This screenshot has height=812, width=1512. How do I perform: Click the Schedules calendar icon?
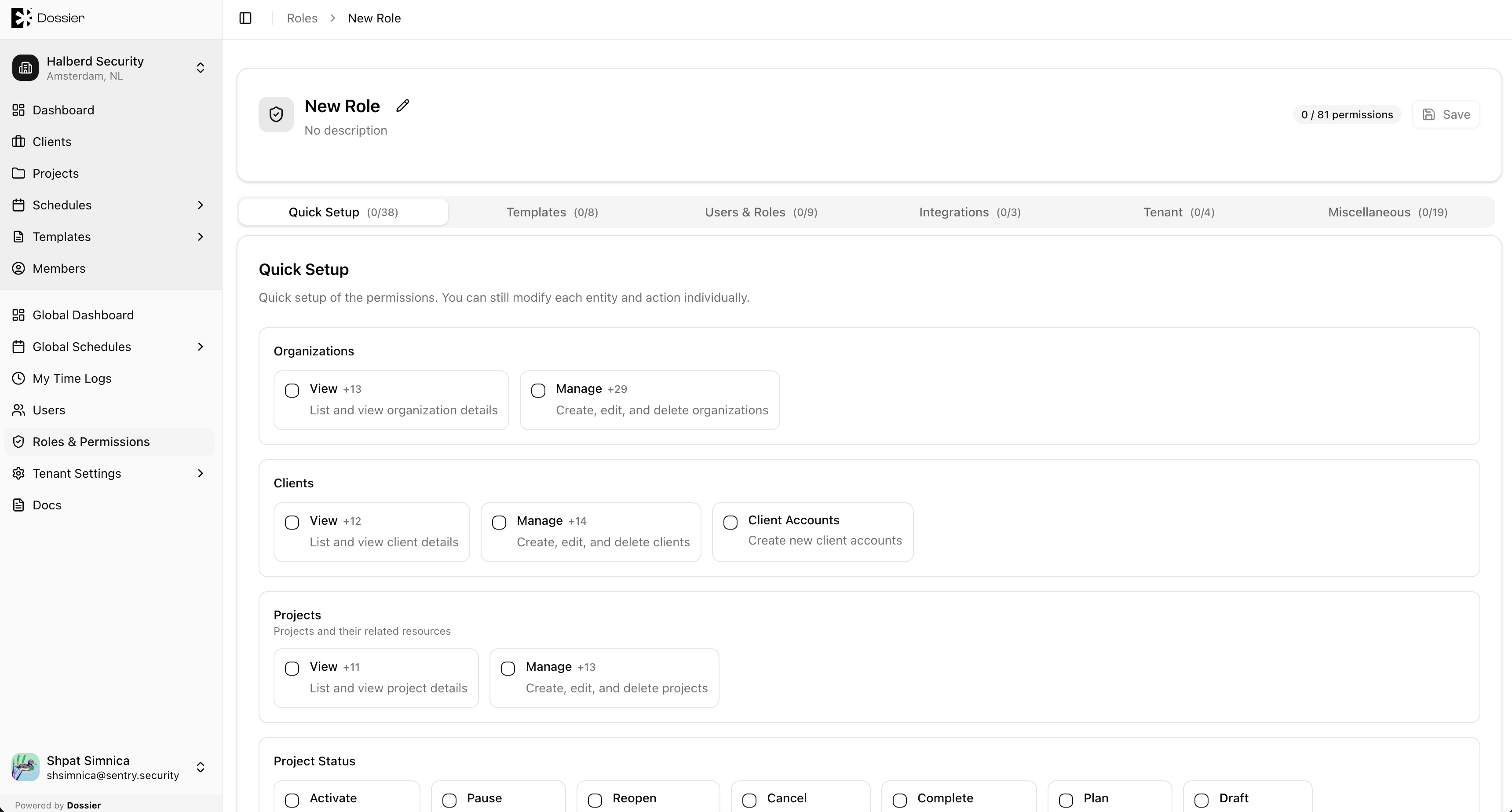pos(19,205)
